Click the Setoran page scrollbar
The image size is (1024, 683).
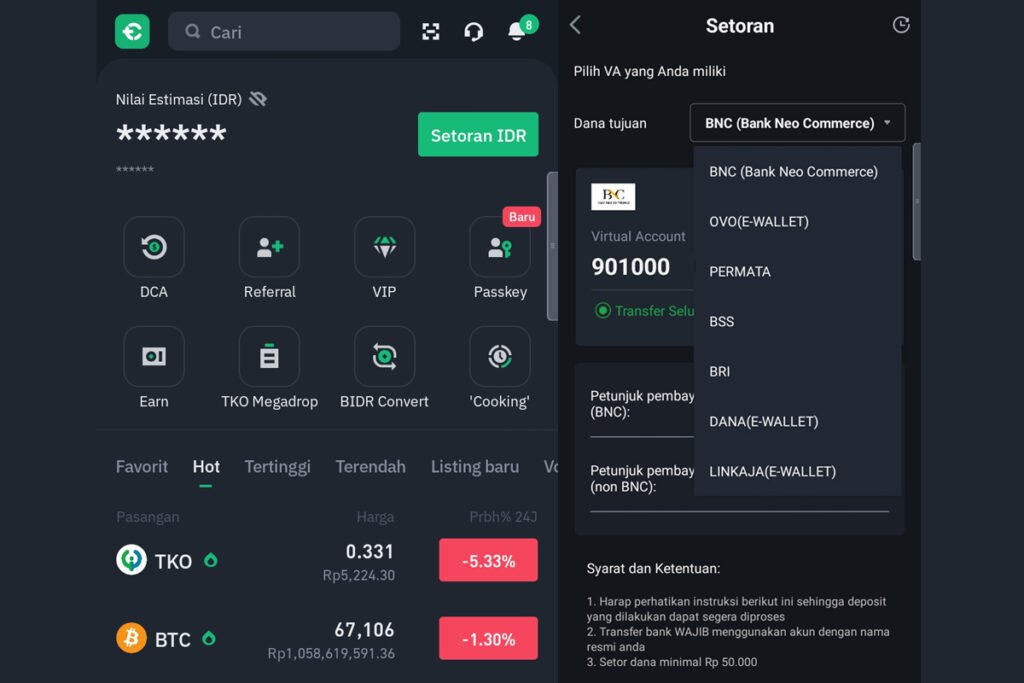[916, 201]
